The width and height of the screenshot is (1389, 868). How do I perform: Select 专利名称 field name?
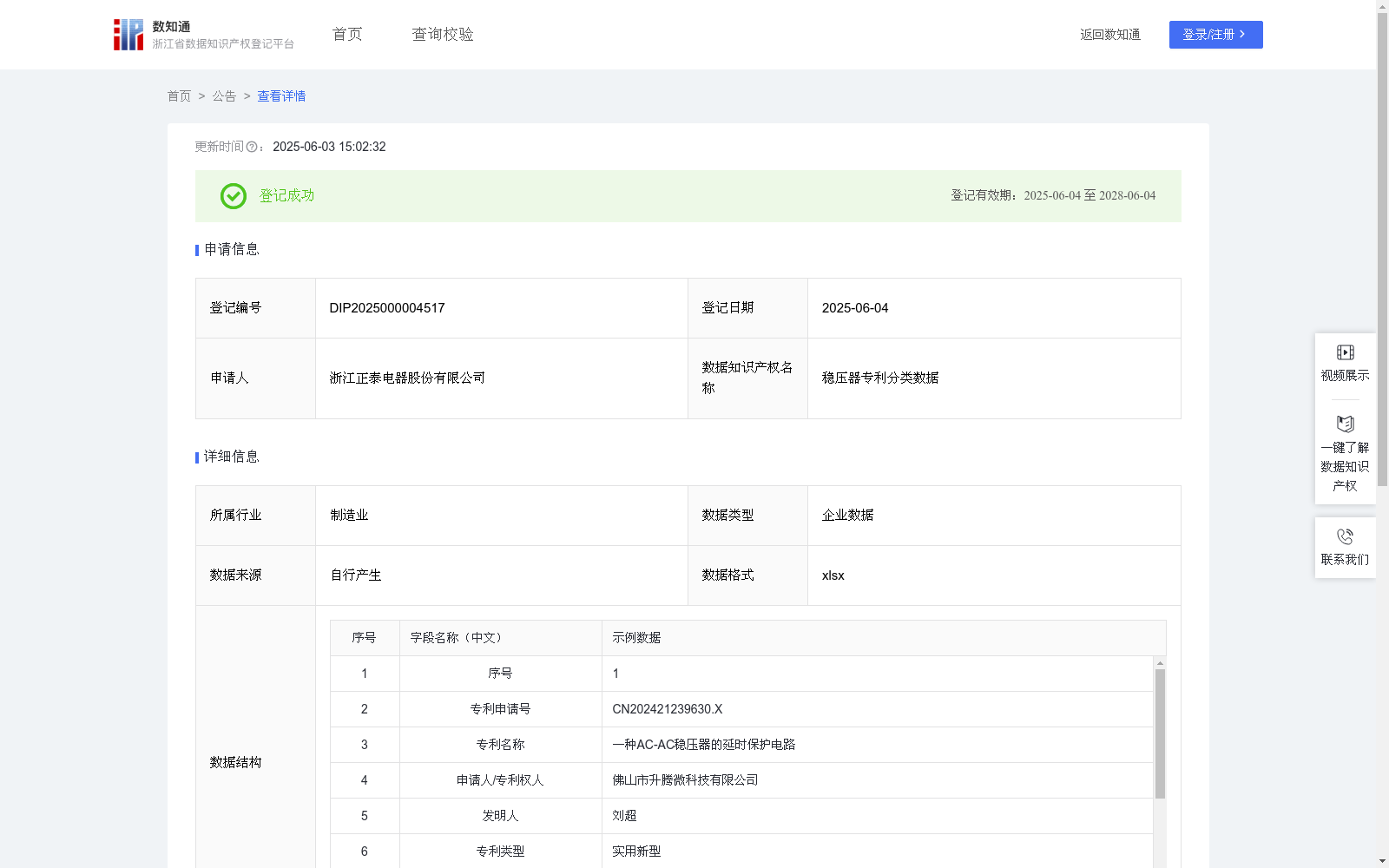[500, 745]
